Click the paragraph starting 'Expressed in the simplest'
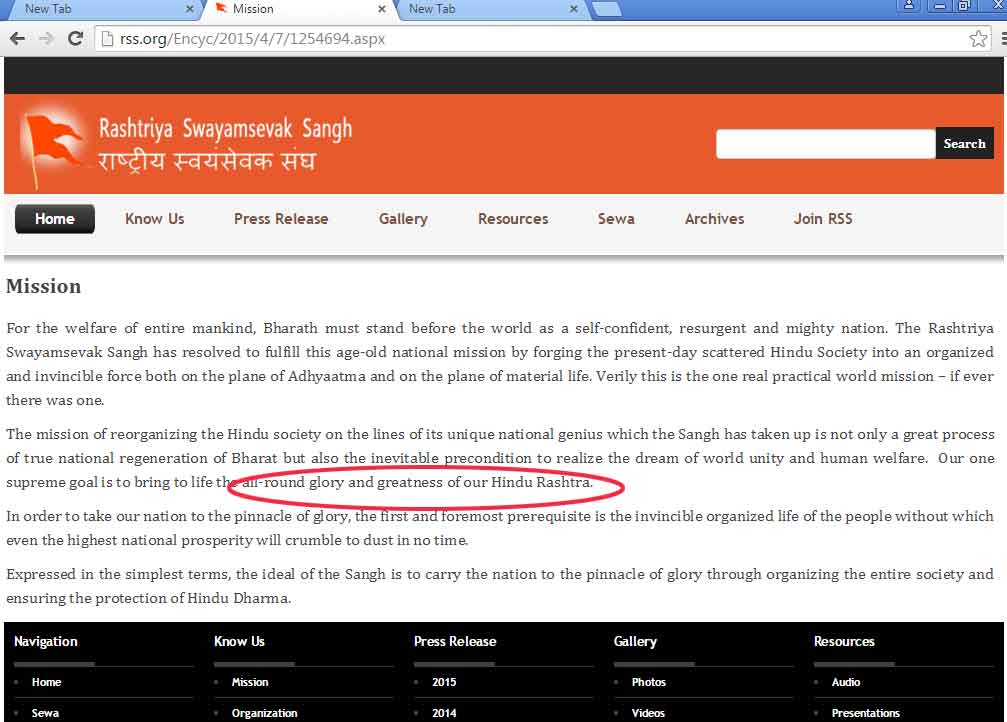The width and height of the screenshot is (1007, 722). pyautogui.click(x=500, y=586)
